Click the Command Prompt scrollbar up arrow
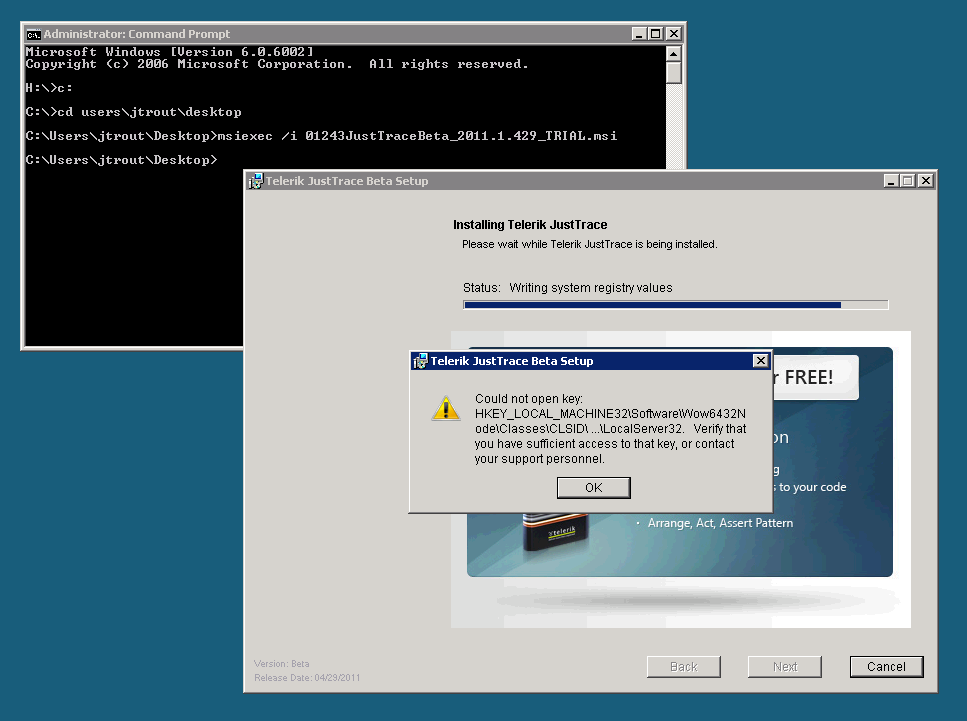The height and width of the screenshot is (721, 967). (673, 54)
